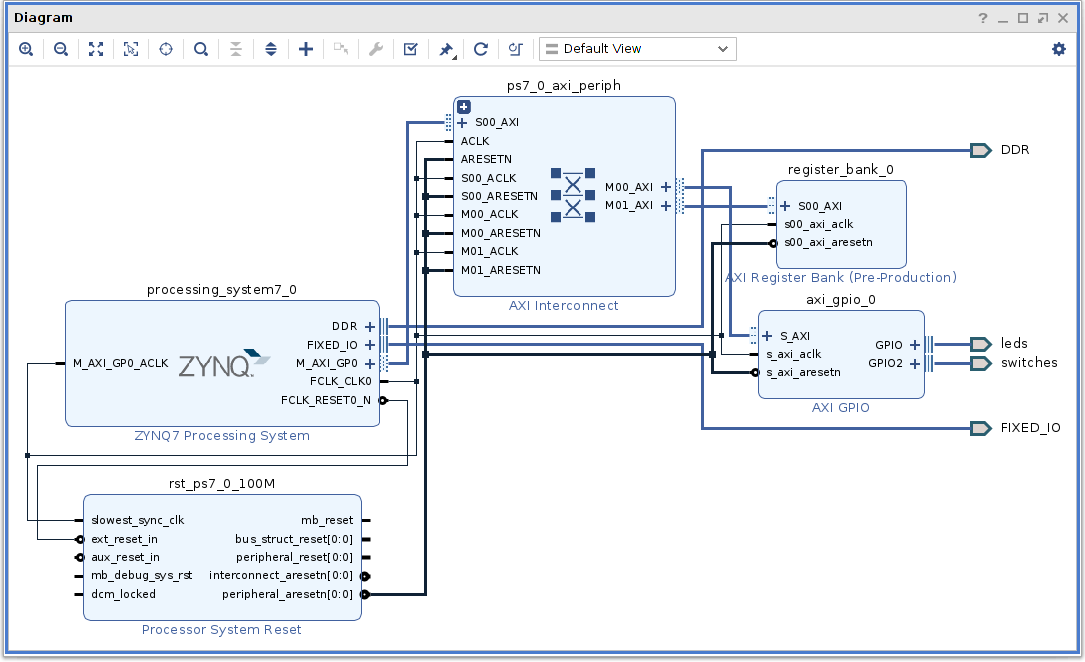Click the Validate Design checkmark icon

pos(410,49)
